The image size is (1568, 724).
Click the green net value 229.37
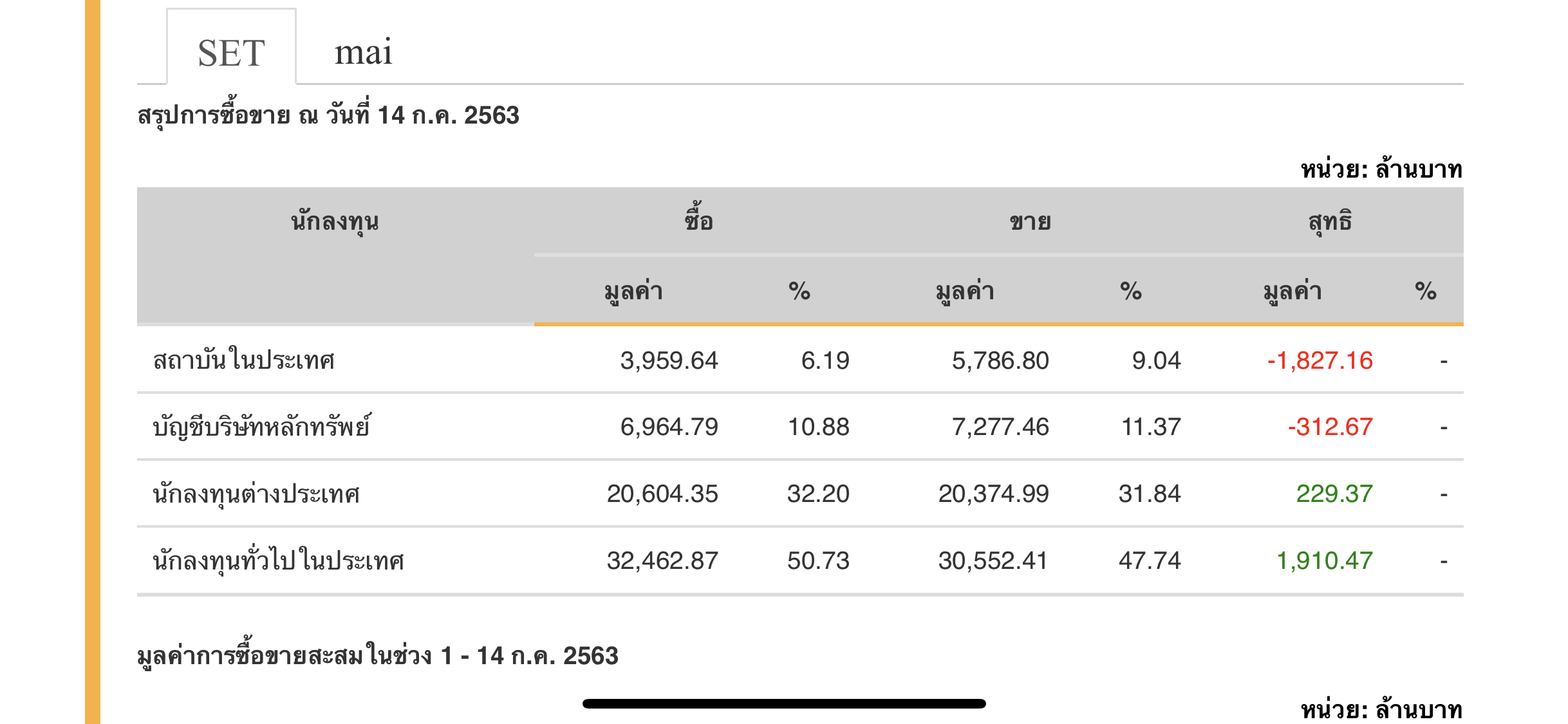click(x=1334, y=494)
